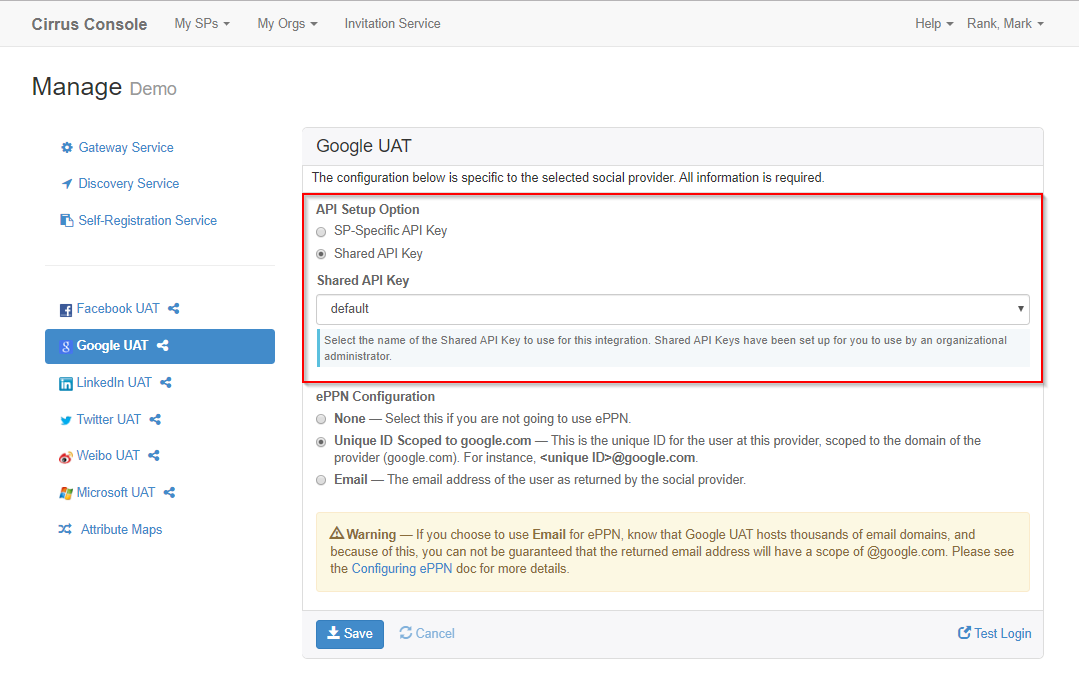Image resolution: width=1079 pixels, height=690 pixels.
Task: Open Gateway Service settings
Action: (125, 147)
